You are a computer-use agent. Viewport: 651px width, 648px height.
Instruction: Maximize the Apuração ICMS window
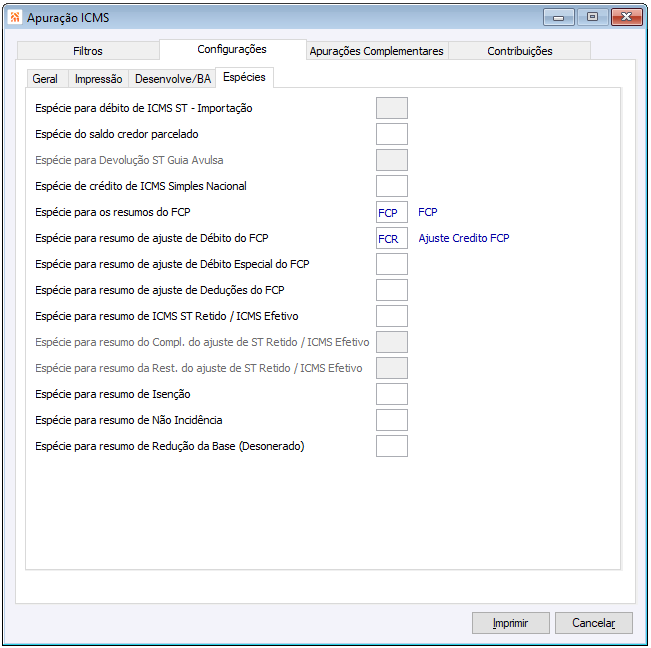(x=592, y=17)
